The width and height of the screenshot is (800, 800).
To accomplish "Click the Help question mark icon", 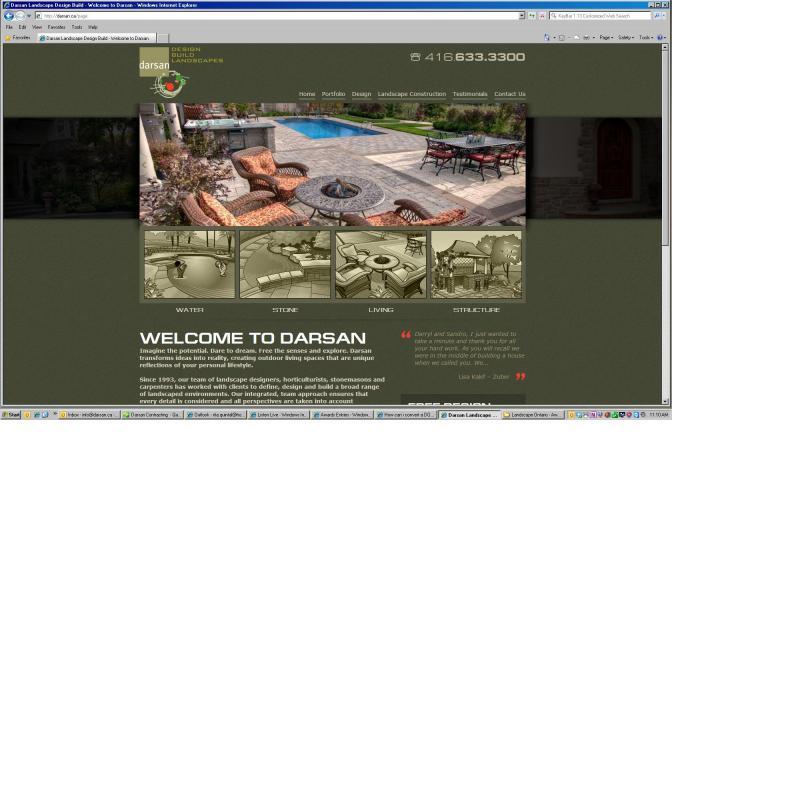I will [660, 38].
